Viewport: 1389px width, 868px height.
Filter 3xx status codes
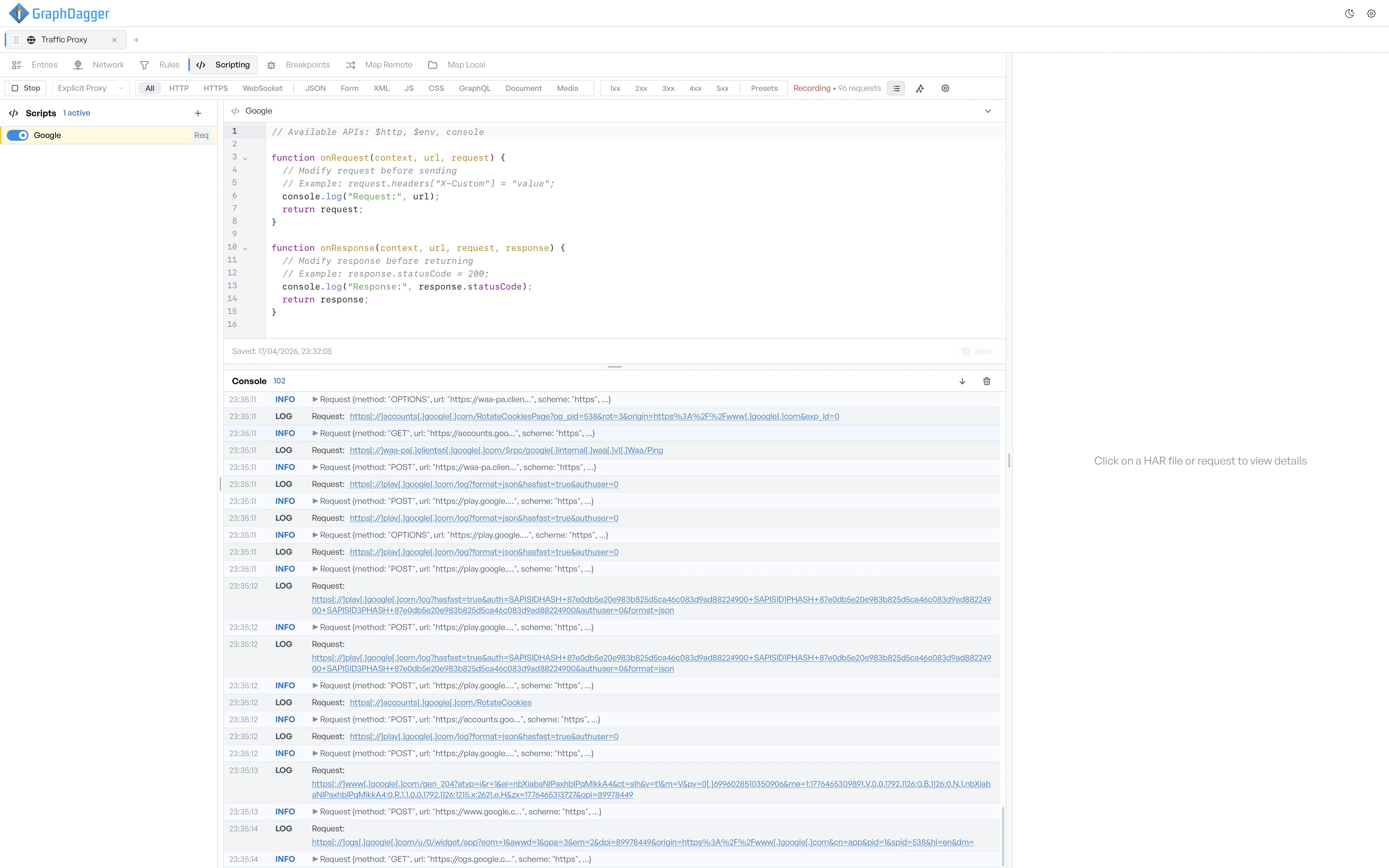coord(668,88)
